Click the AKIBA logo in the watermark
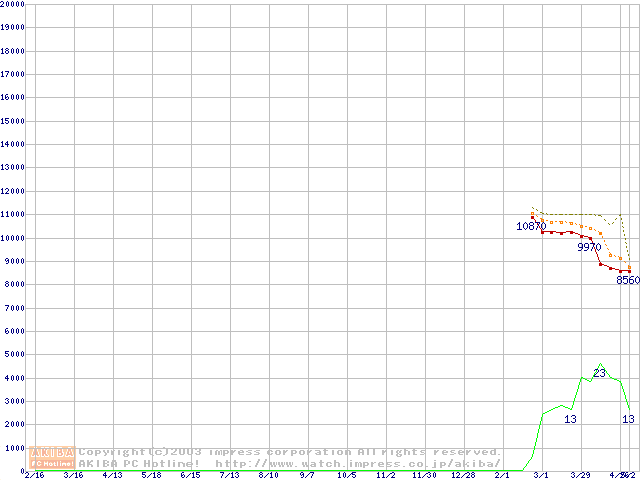 point(52,452)
